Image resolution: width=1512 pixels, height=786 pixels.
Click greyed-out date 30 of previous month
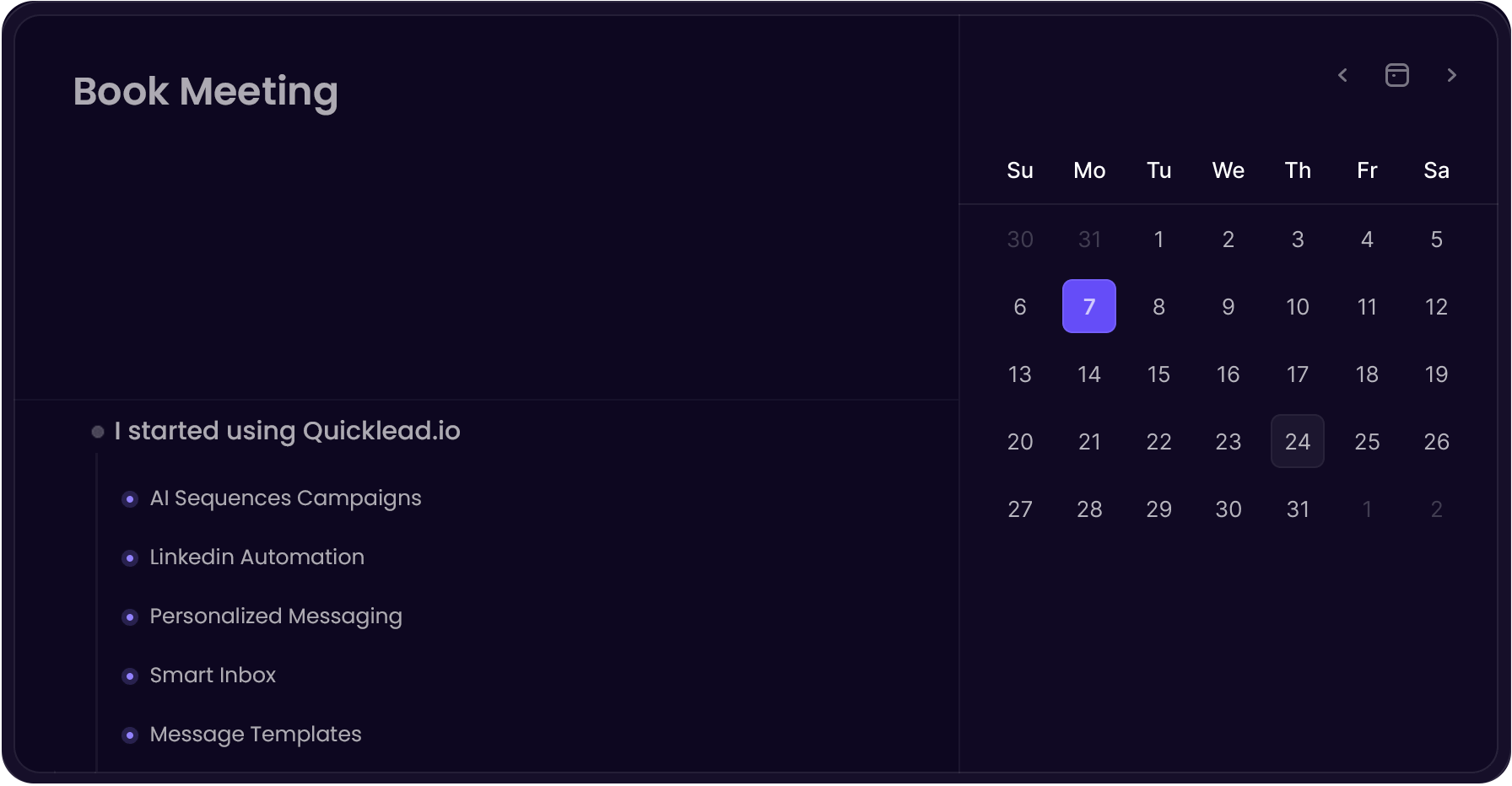point(1019,240)
